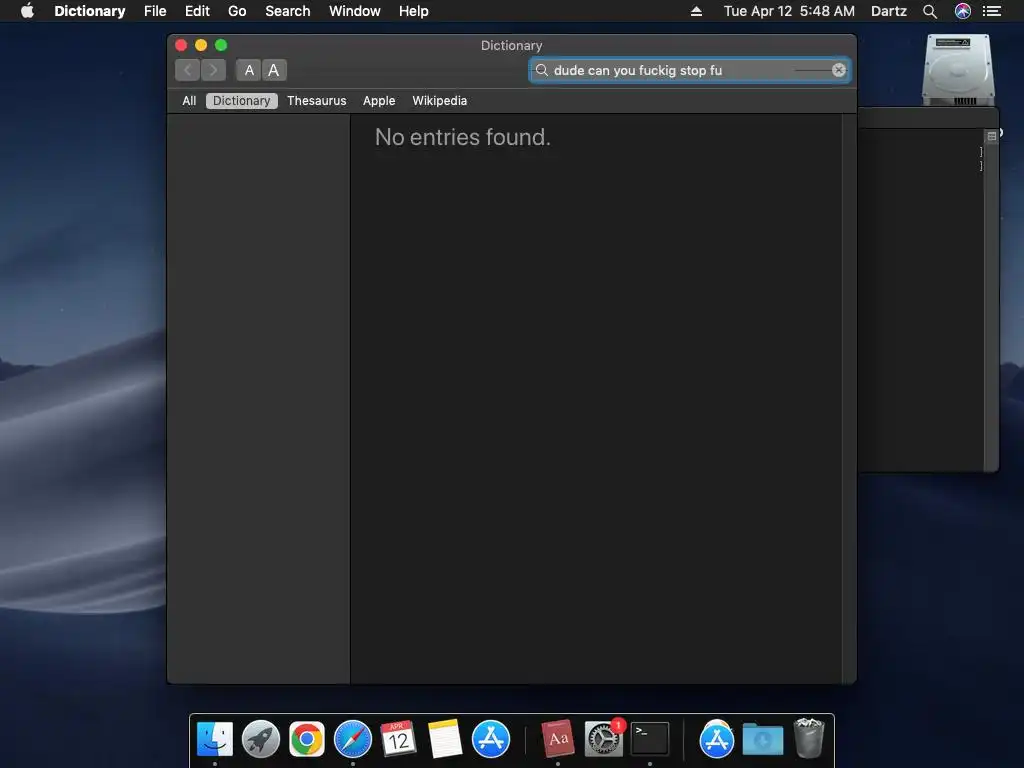The width and height of the screenshot is (1024, 768).
Task: Switch to the Apple source tab
Action: tap(379, 101)
